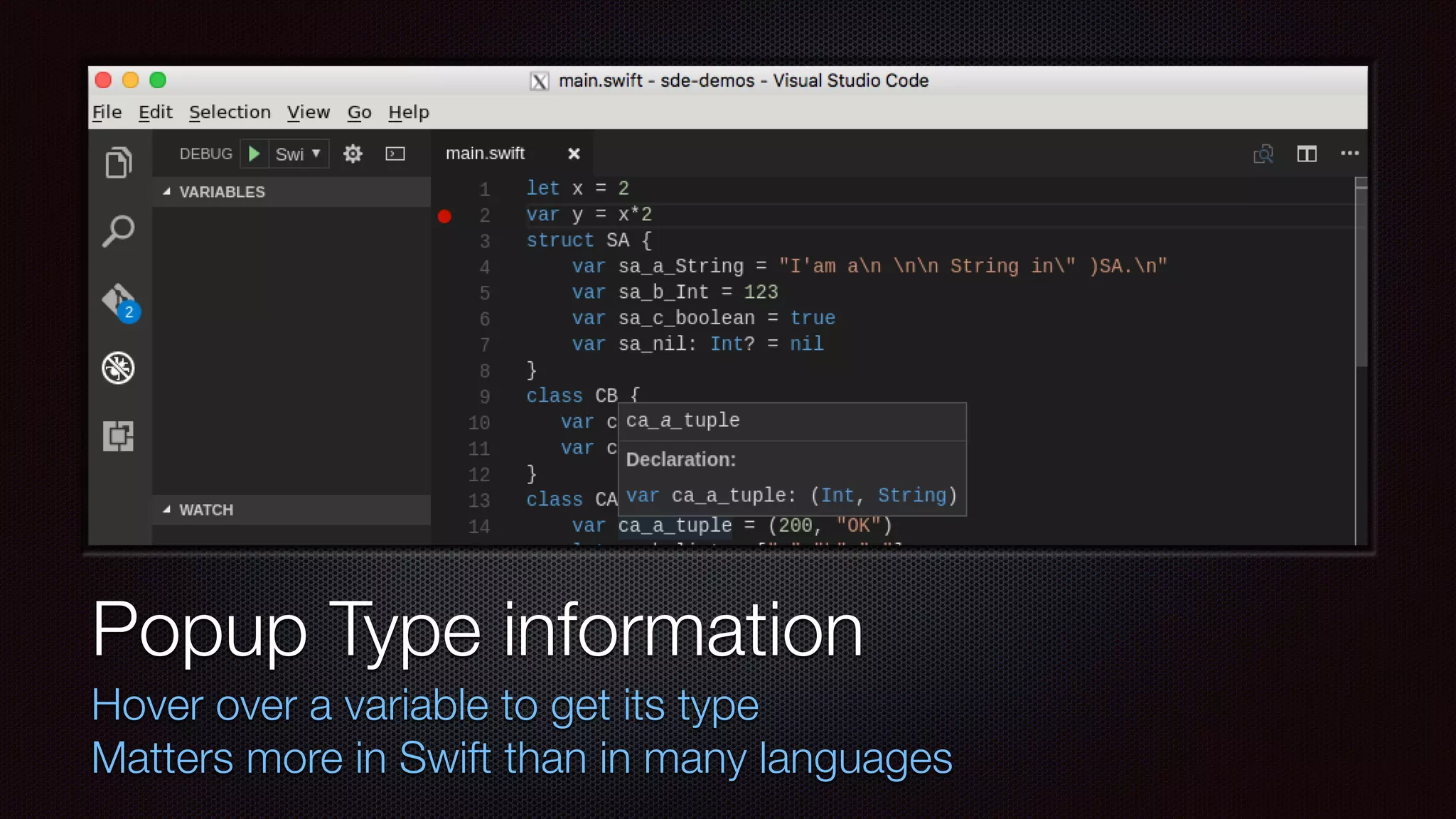Click the DEBUG label in sidebar header

coord(205,154)
